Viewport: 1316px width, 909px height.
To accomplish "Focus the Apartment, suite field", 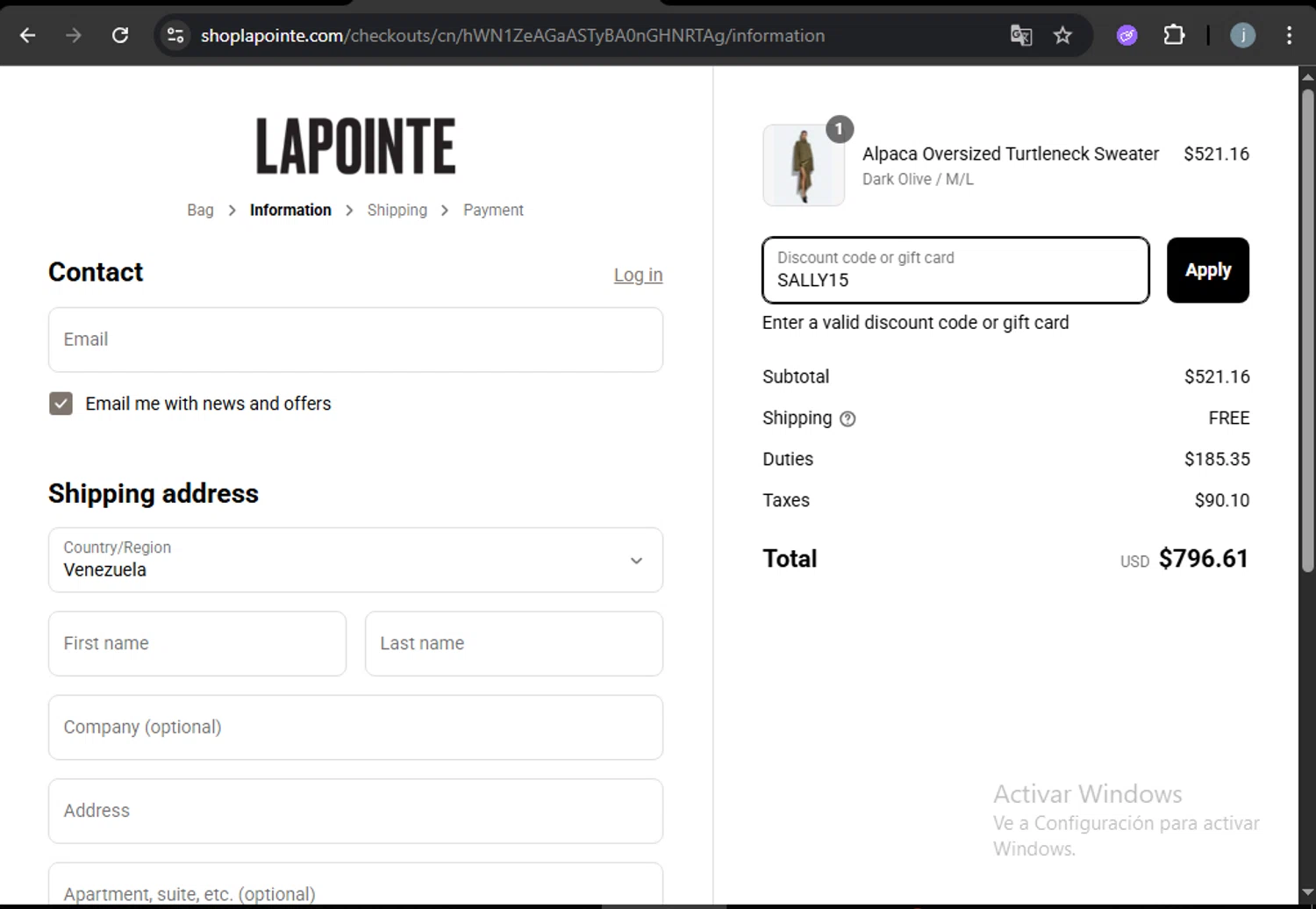I will click(x=355, y=884).
